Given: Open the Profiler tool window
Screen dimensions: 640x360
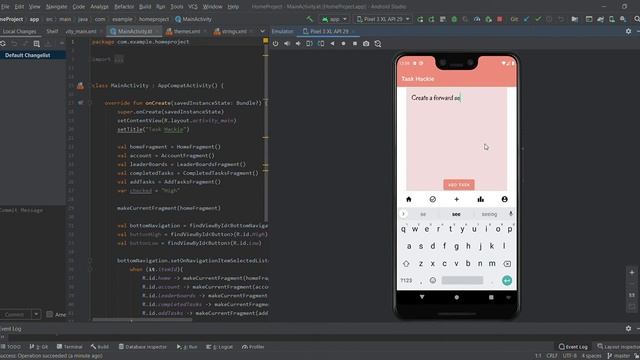Looking at the screenshot, I should 253,347.
